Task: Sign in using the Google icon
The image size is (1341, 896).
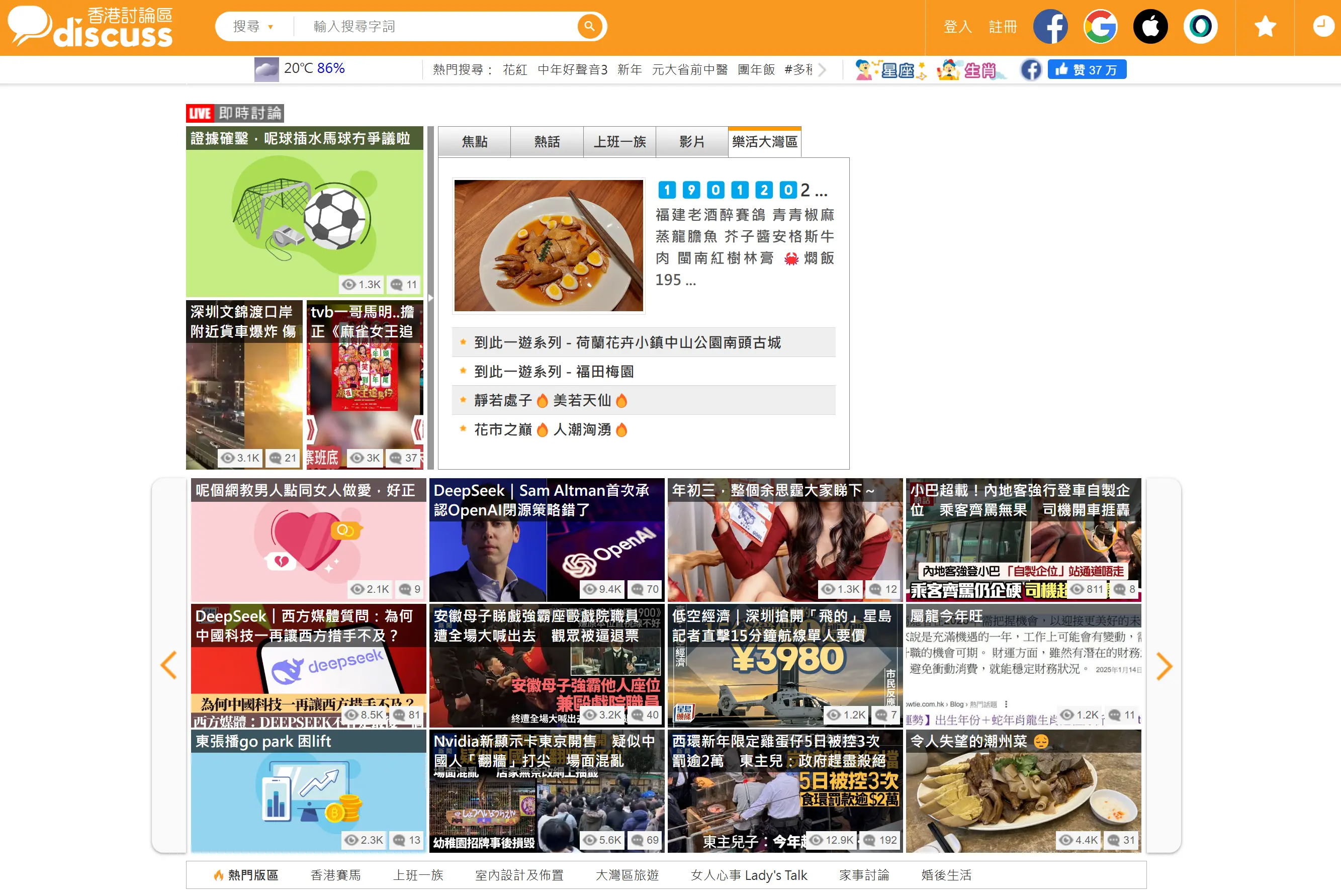Action: click(1100, 26)
